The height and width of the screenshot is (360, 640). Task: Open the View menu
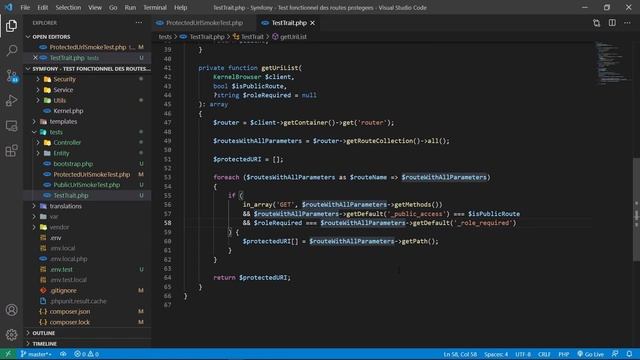click(x=95, y=7)
